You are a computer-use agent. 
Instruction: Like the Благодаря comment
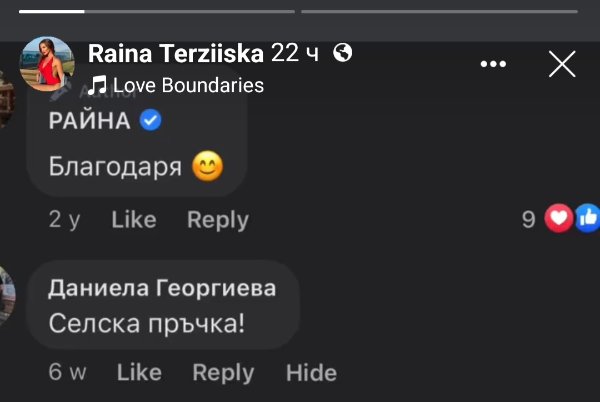[134, 220]
